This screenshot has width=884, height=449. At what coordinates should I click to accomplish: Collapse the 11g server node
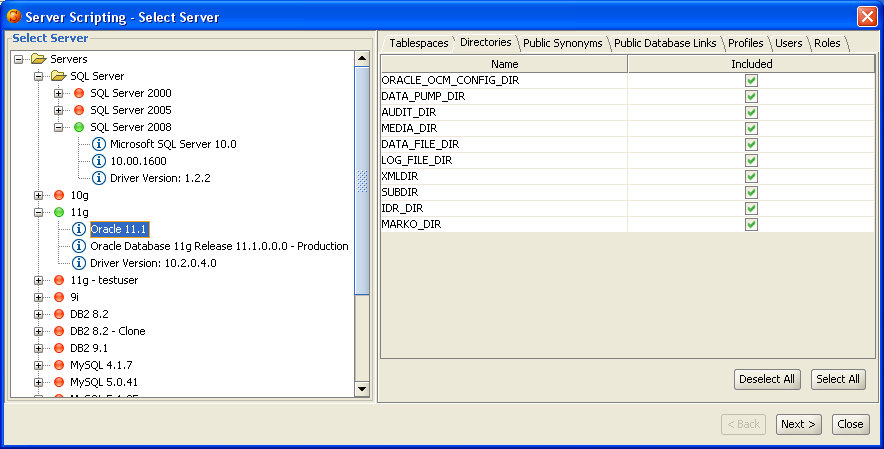click(38, 212)
